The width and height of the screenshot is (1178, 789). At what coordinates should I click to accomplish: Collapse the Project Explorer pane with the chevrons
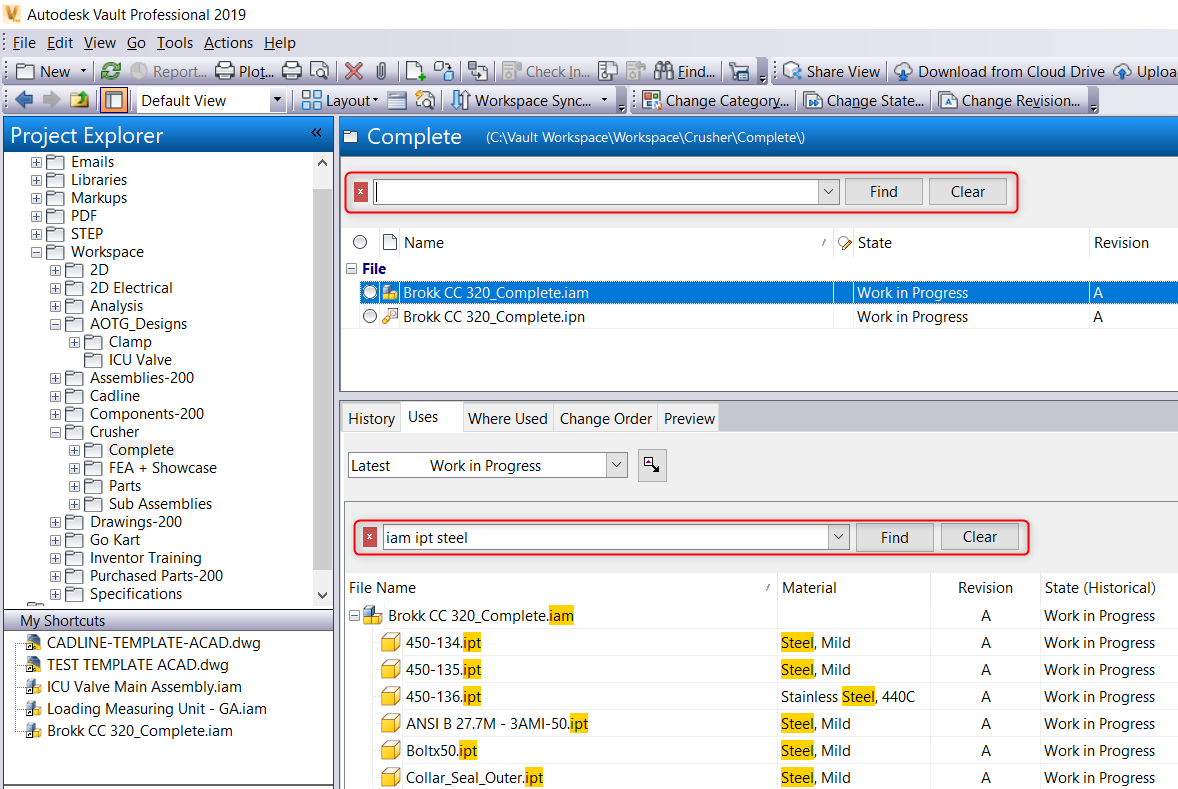coord(316,133)
